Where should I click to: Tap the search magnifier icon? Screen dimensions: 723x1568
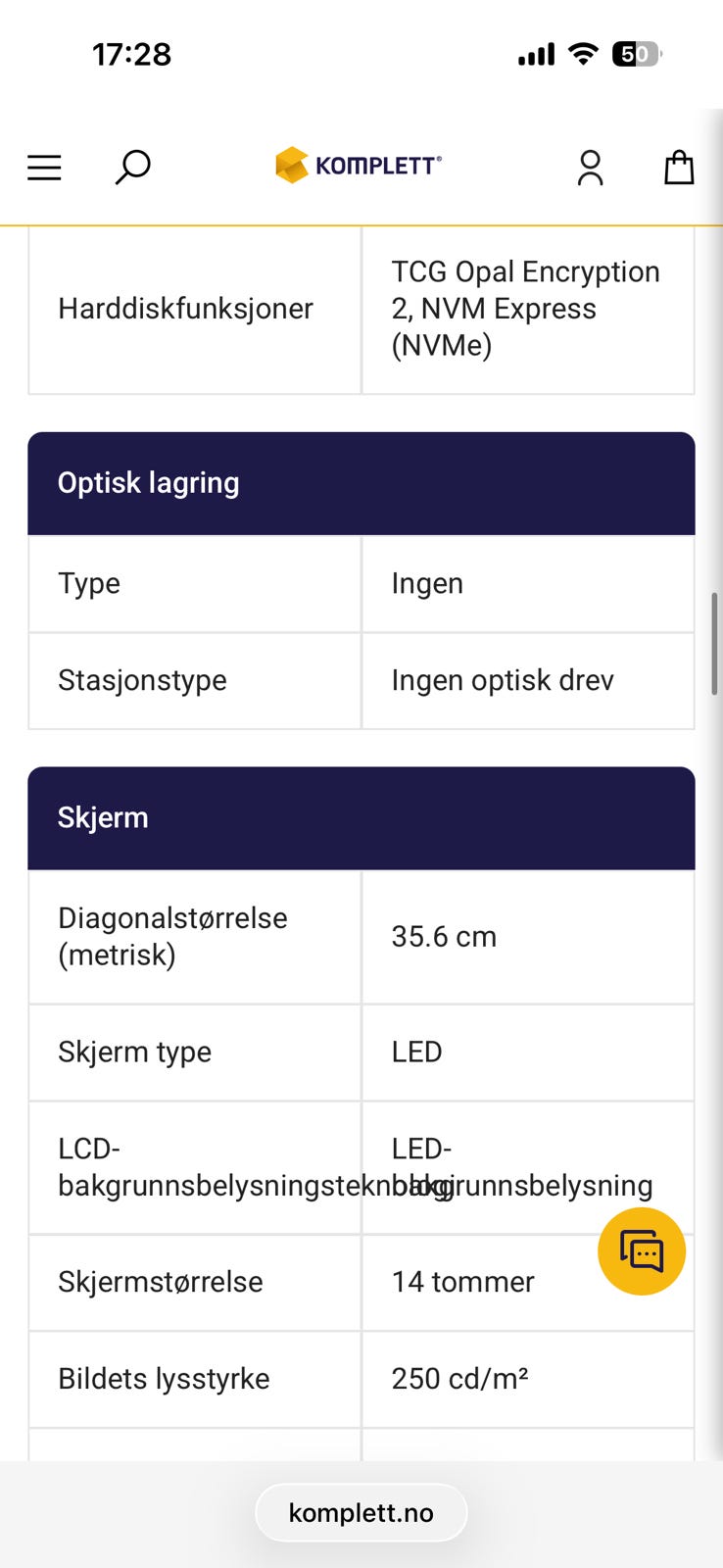point(132,167)
